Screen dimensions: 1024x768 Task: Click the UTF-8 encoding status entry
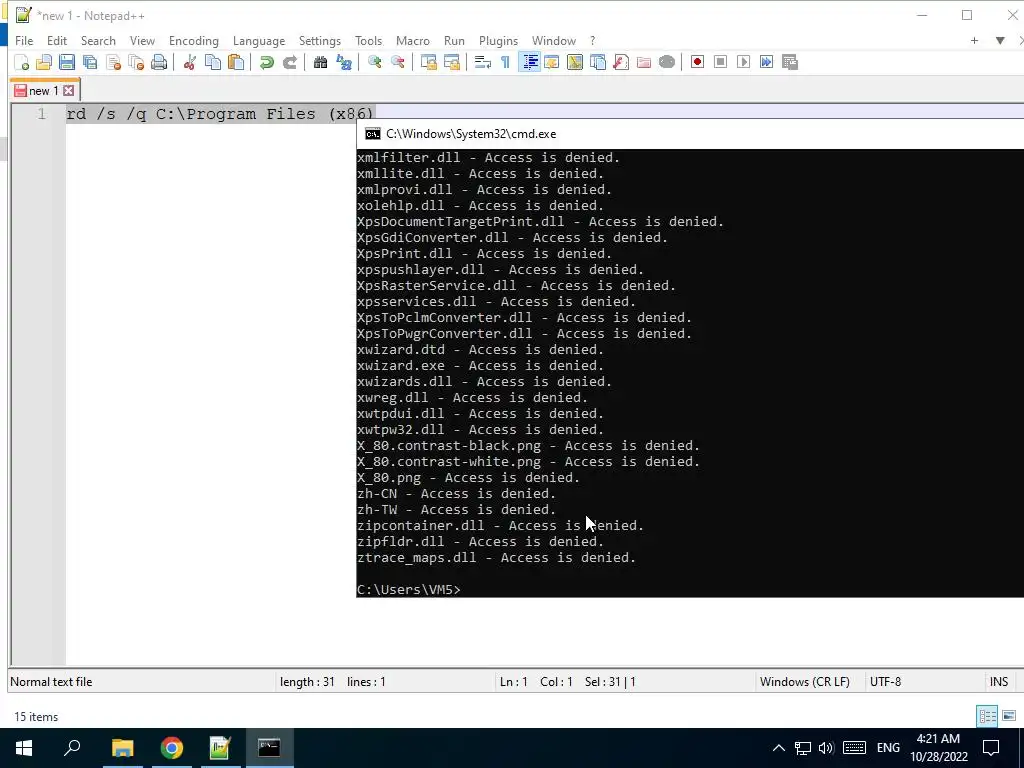click(x=885, y=682)
